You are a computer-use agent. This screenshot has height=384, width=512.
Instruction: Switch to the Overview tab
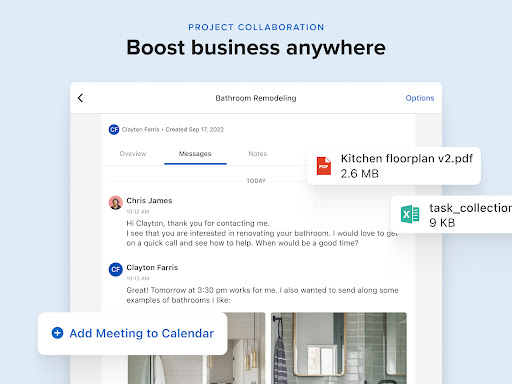point(133,154)
